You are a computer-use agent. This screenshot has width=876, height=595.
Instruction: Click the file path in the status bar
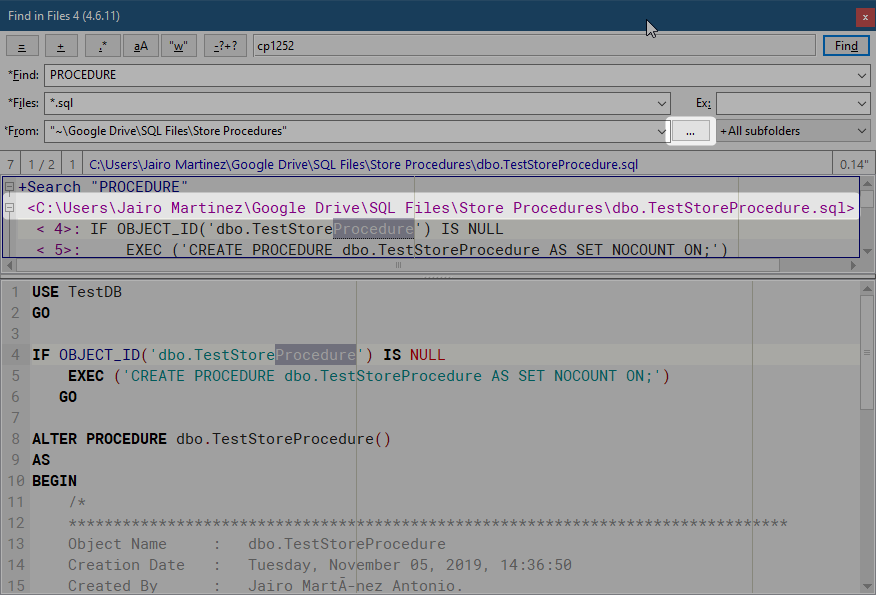(x=364, y=165)
